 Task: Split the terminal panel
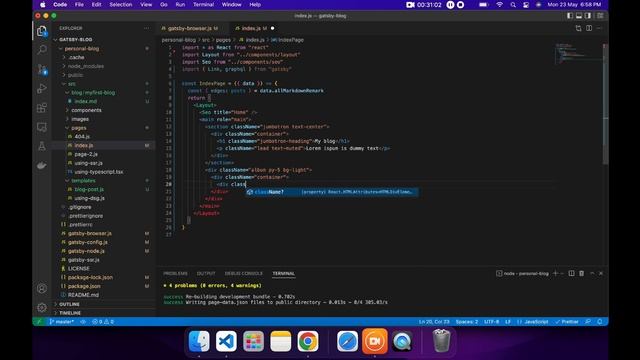coord(571,273)
